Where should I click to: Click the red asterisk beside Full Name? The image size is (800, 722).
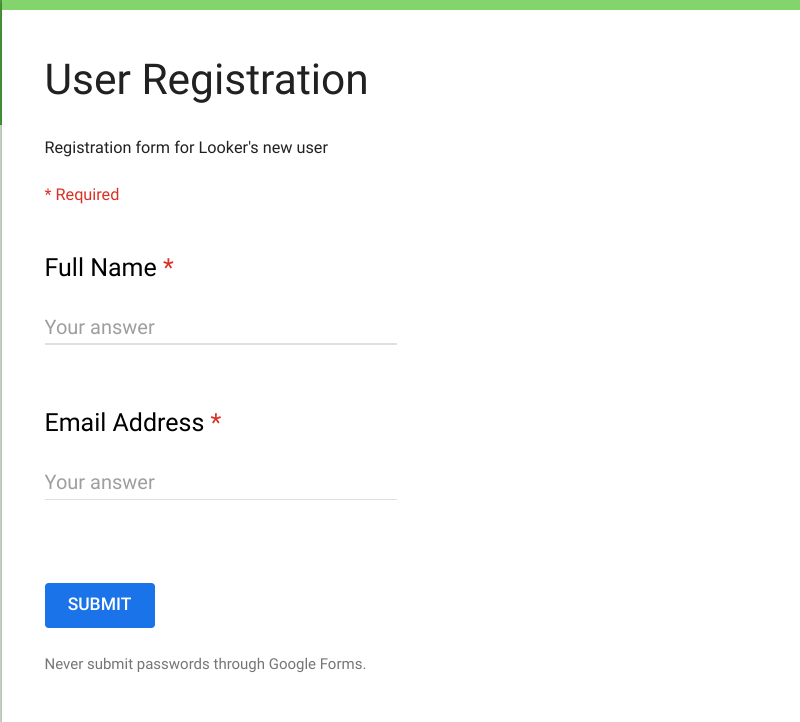[x=169, y=266]
